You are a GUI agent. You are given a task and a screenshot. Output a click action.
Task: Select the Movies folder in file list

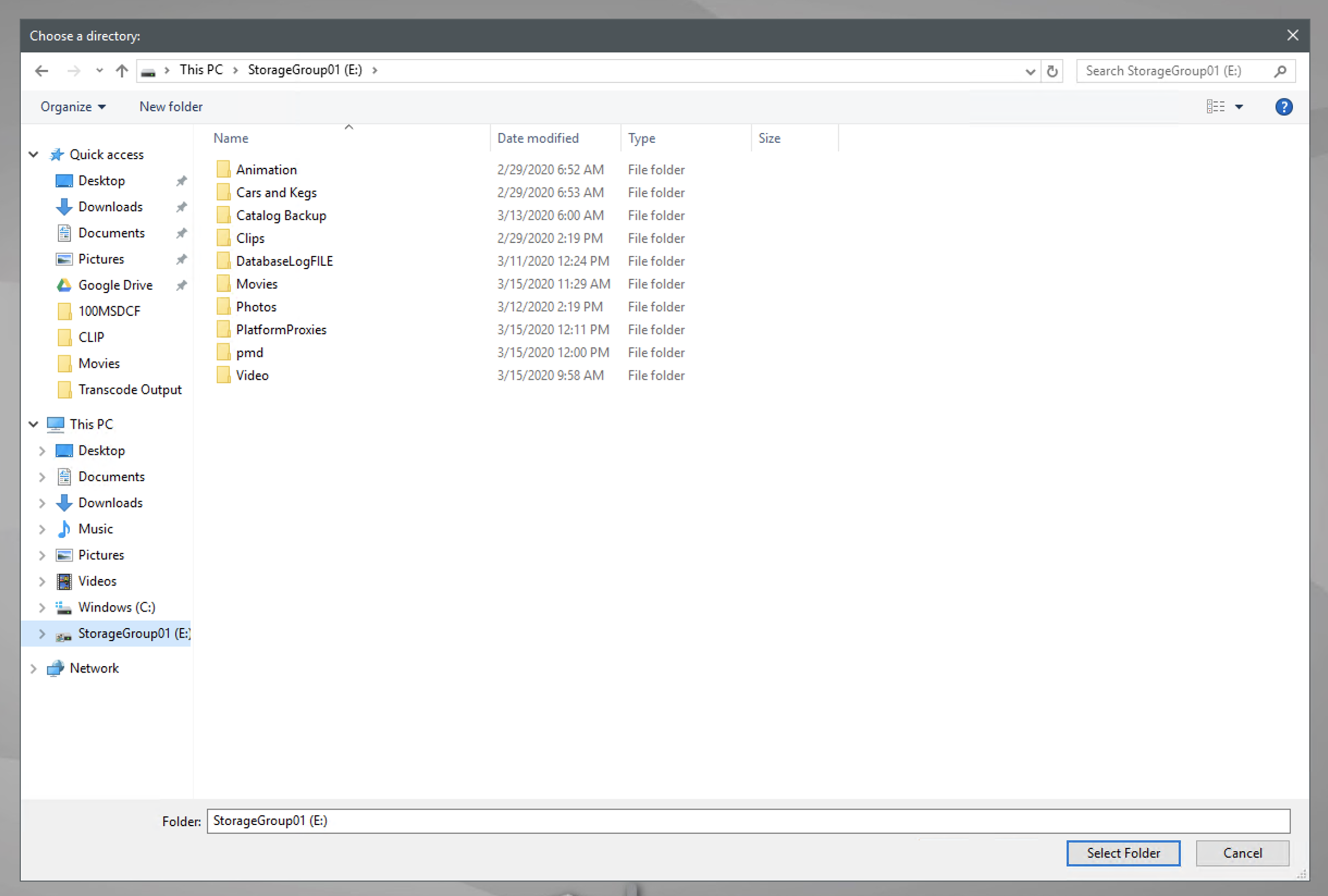(256, 284)
